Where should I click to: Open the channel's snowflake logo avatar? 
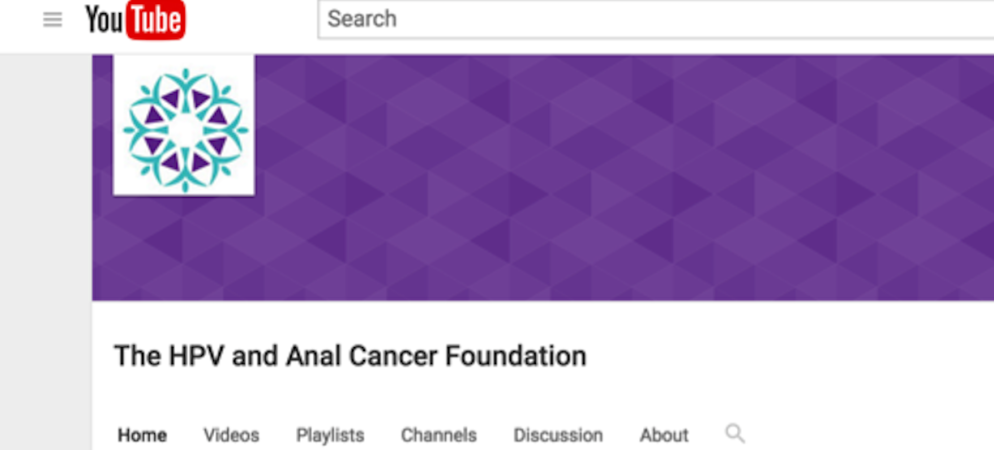(184, 125)
